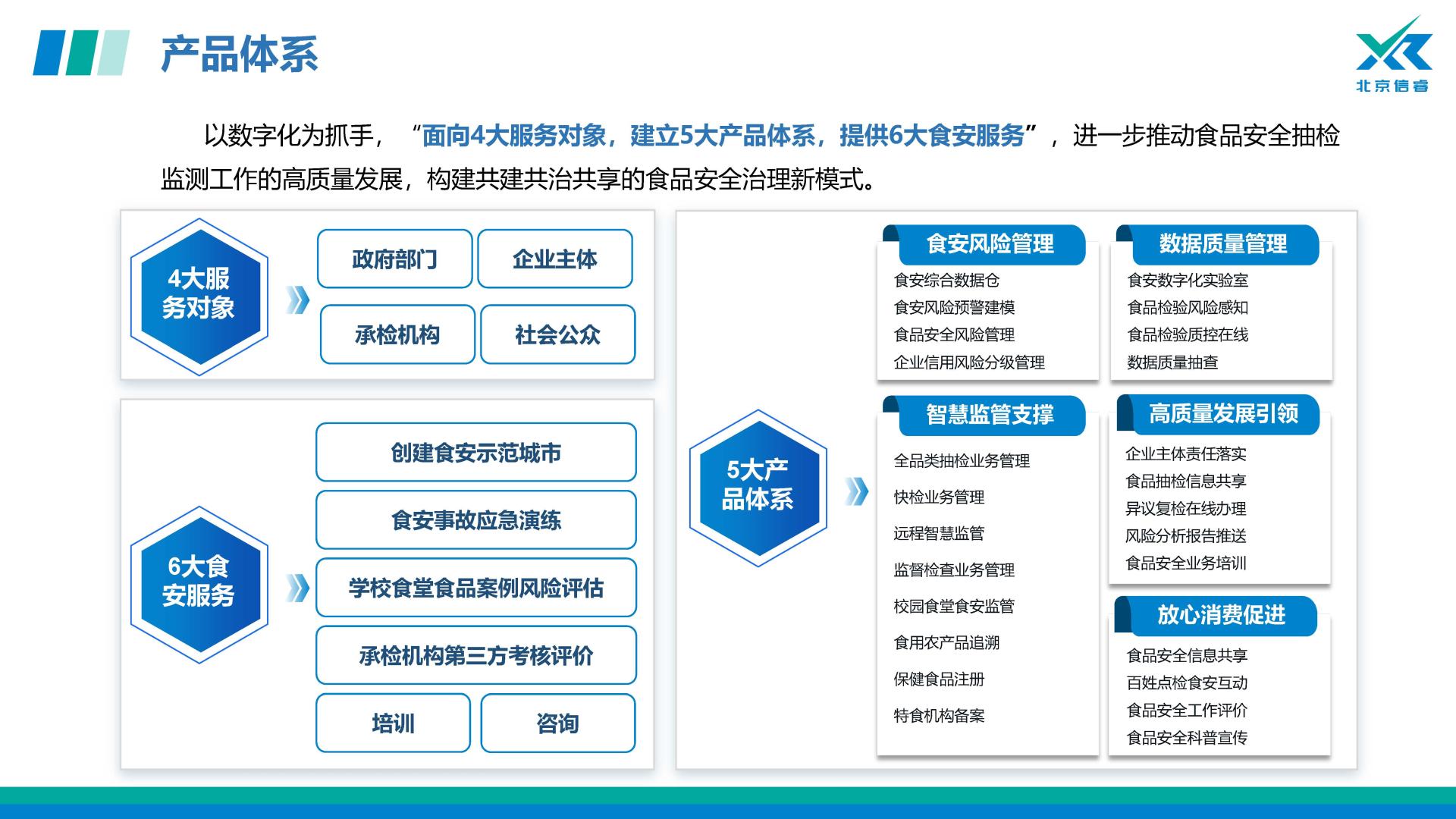Click the 远程智慧监管 list item
Viewport: 1456px width, 819px height.
tap(939, 534)
